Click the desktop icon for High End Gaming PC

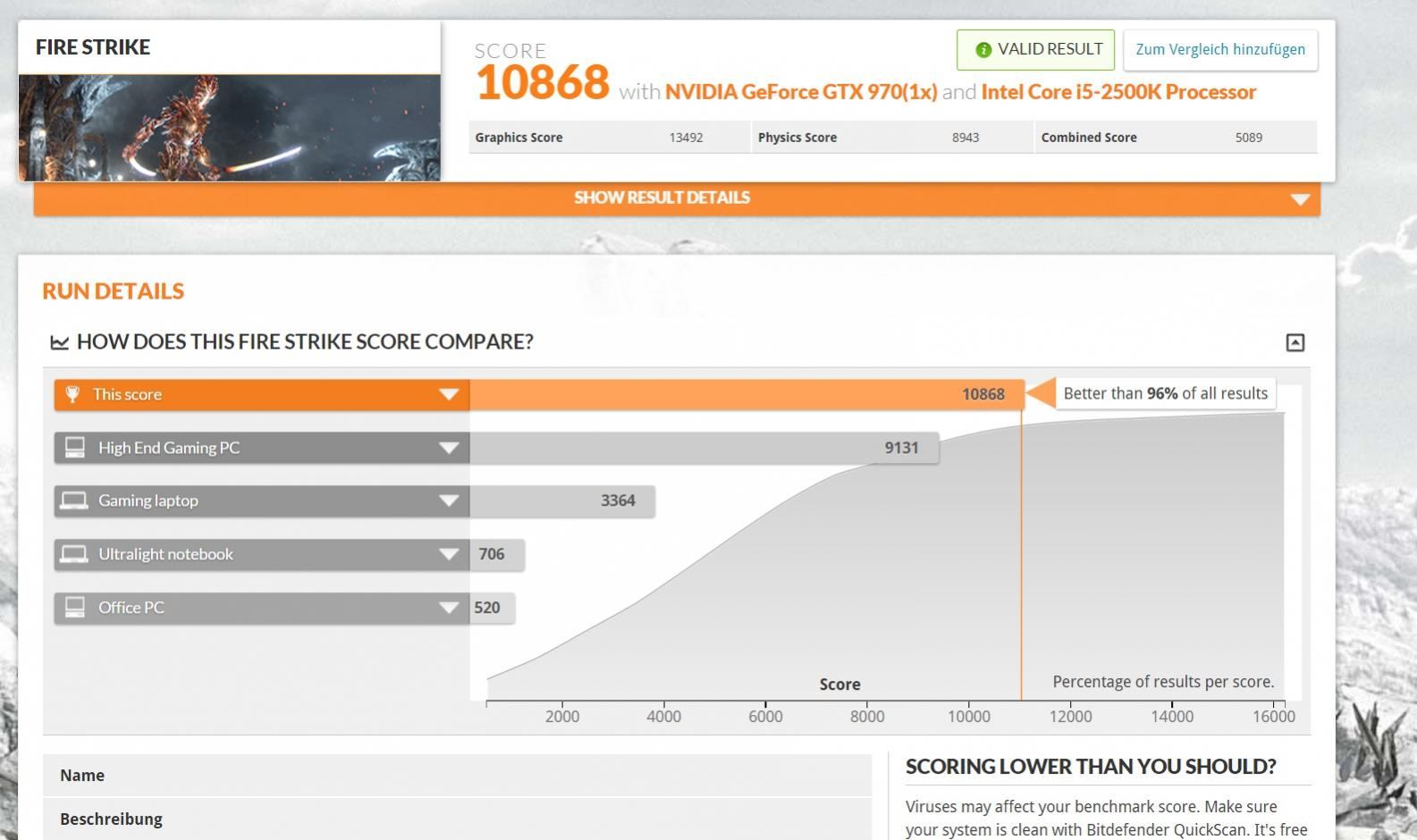(75, 447)
